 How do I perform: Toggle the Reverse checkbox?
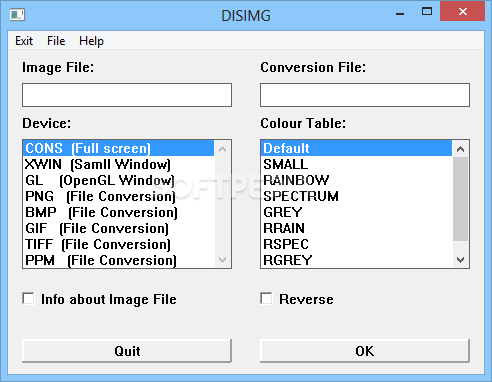266,298
